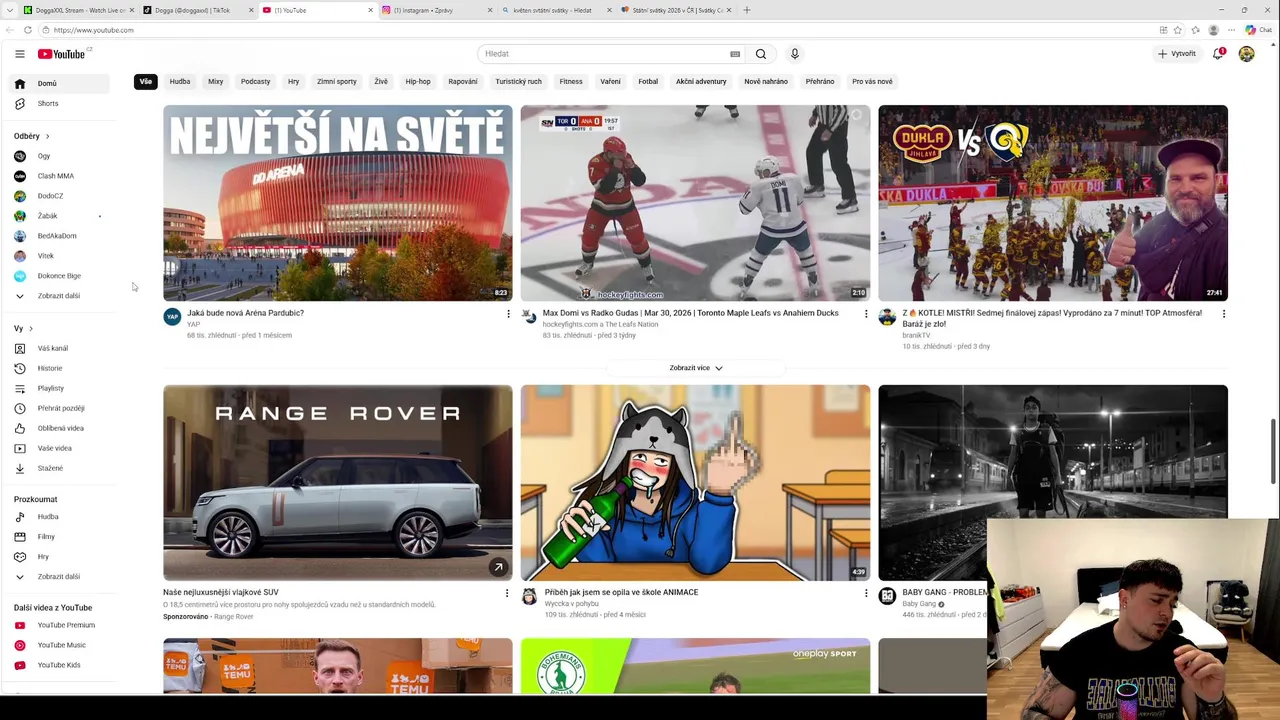Open the Range Rover ad thumbnail
The height and width of the screenshot is (720, 1280).
(x=338, y=483)
